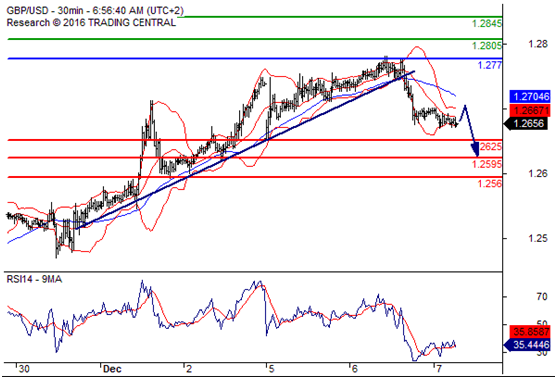Image resolution: width=557 pixels, height=379 pixels.
Task: Click the RSI14 - 9MA indicator label
Action: click(x=34, y=280)
